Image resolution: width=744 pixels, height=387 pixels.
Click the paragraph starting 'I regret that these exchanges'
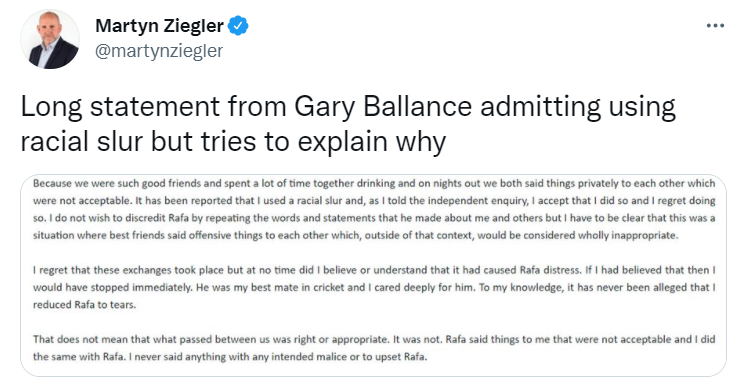click(x=374, y=287)
